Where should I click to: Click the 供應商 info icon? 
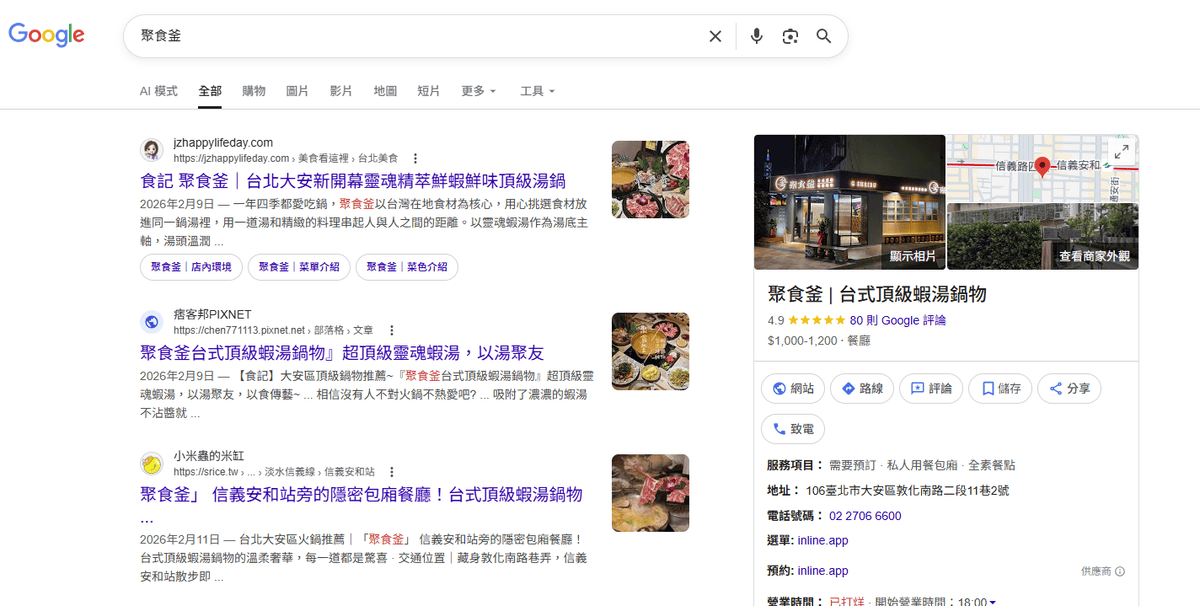pyautogui.click(x=1119, y=572)
